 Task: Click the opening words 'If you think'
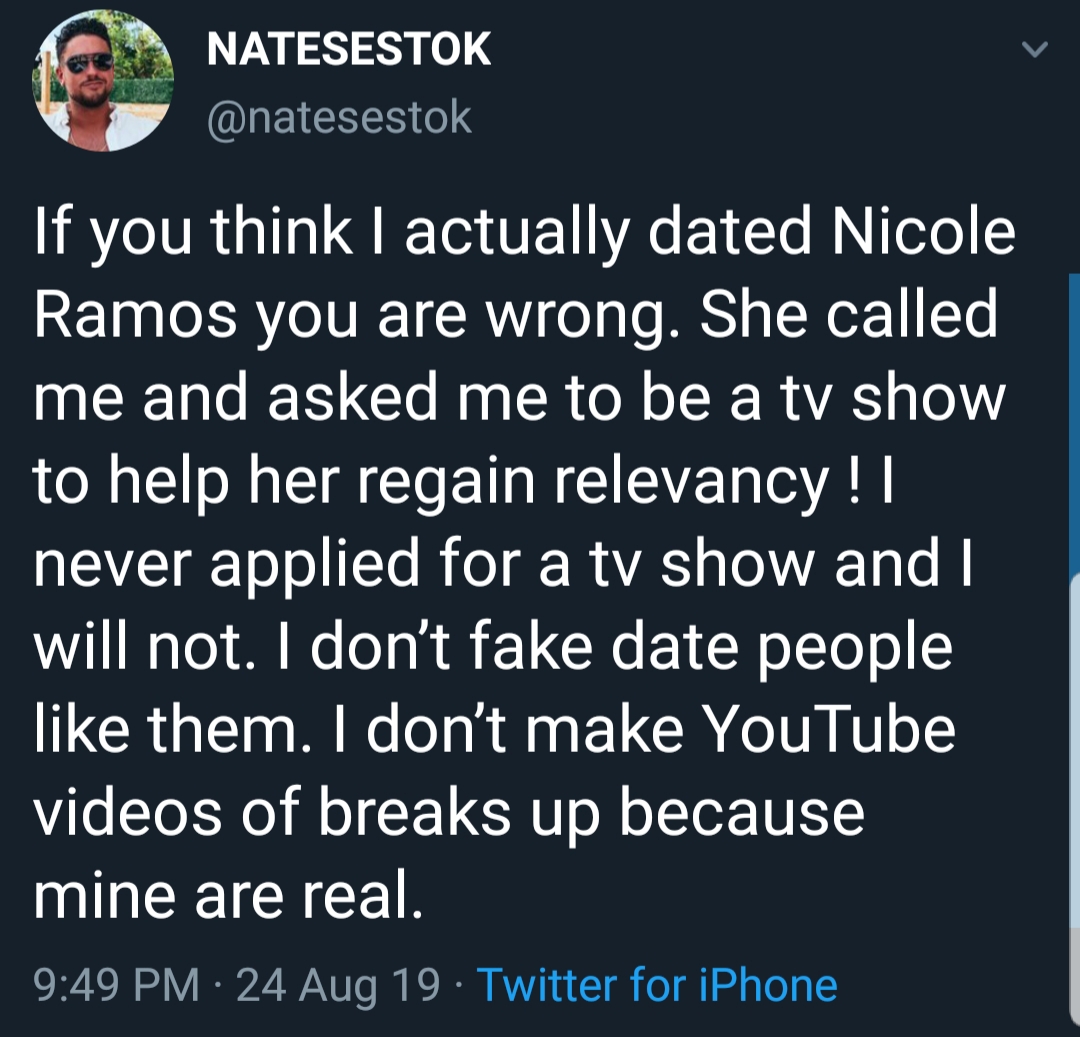tap(194, 231)
